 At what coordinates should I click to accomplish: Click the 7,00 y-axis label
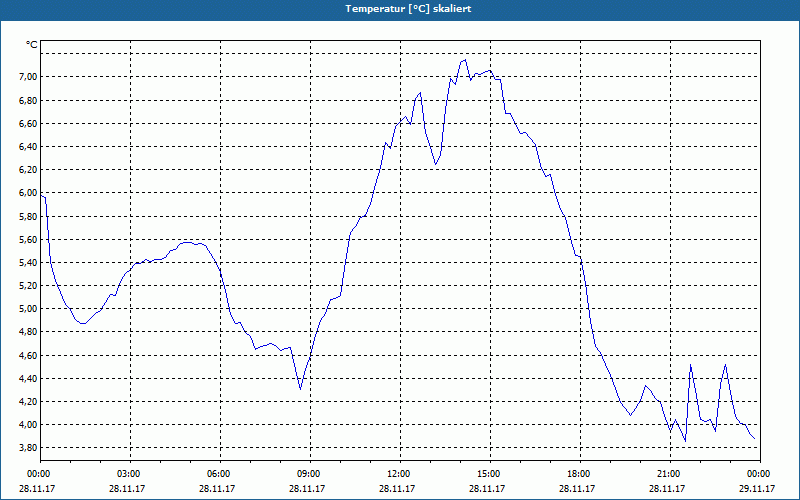pos(28,77)
